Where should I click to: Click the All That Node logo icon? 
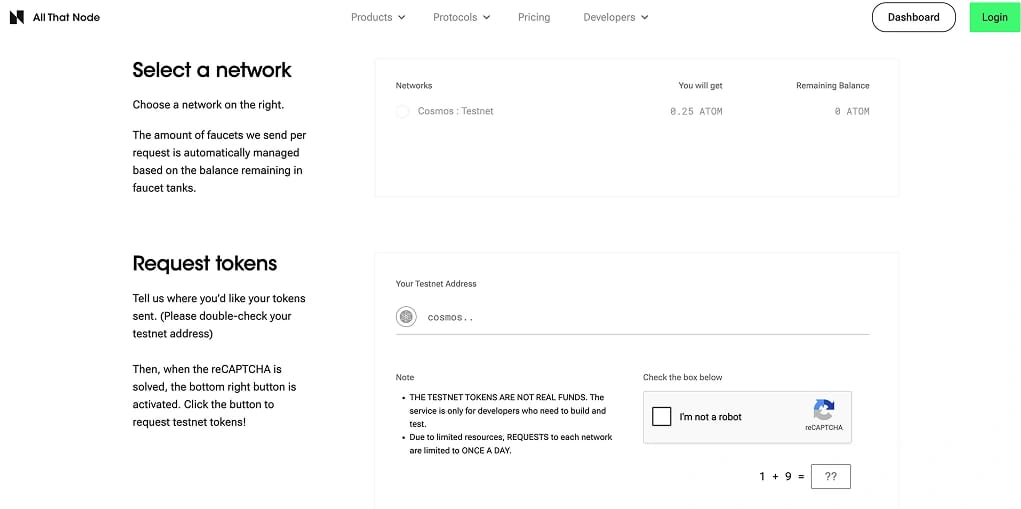[x=17, y=18]
